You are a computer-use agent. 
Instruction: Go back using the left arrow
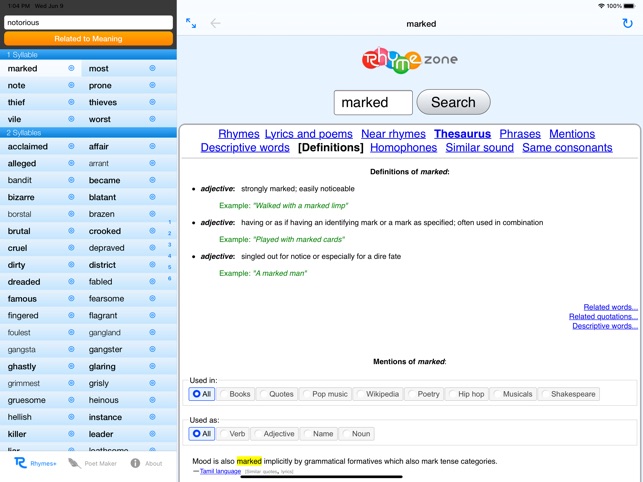click(x=215, y=23)
